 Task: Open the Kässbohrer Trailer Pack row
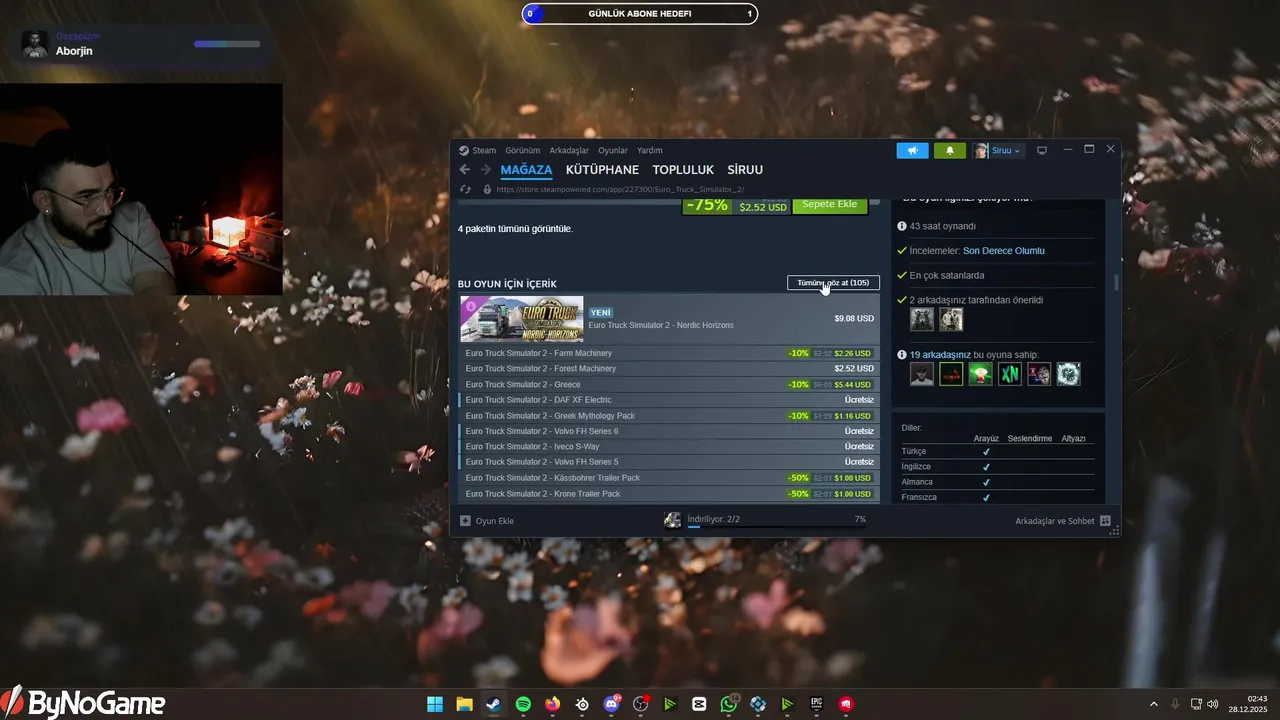coord(669,478)
